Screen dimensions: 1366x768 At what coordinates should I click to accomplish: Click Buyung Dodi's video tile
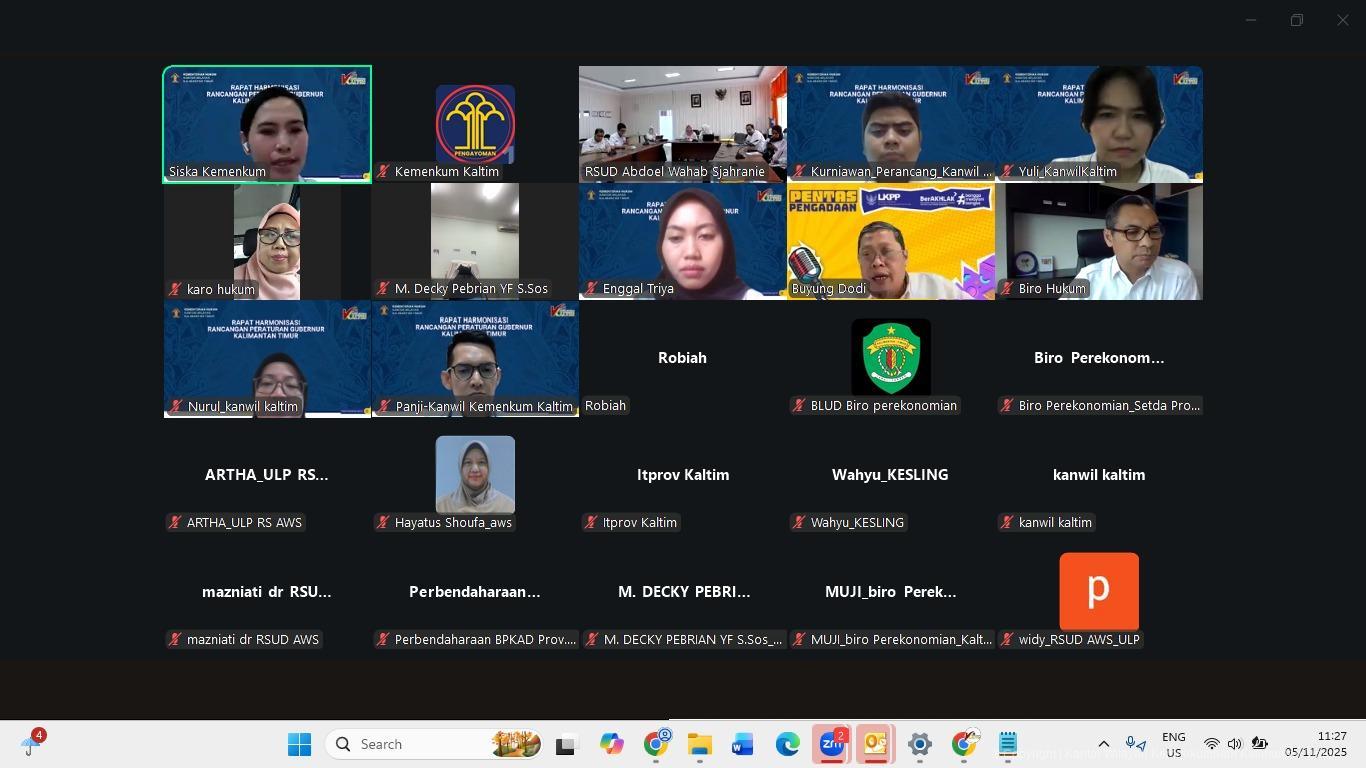pyautogui.click(x=890, y=241)
